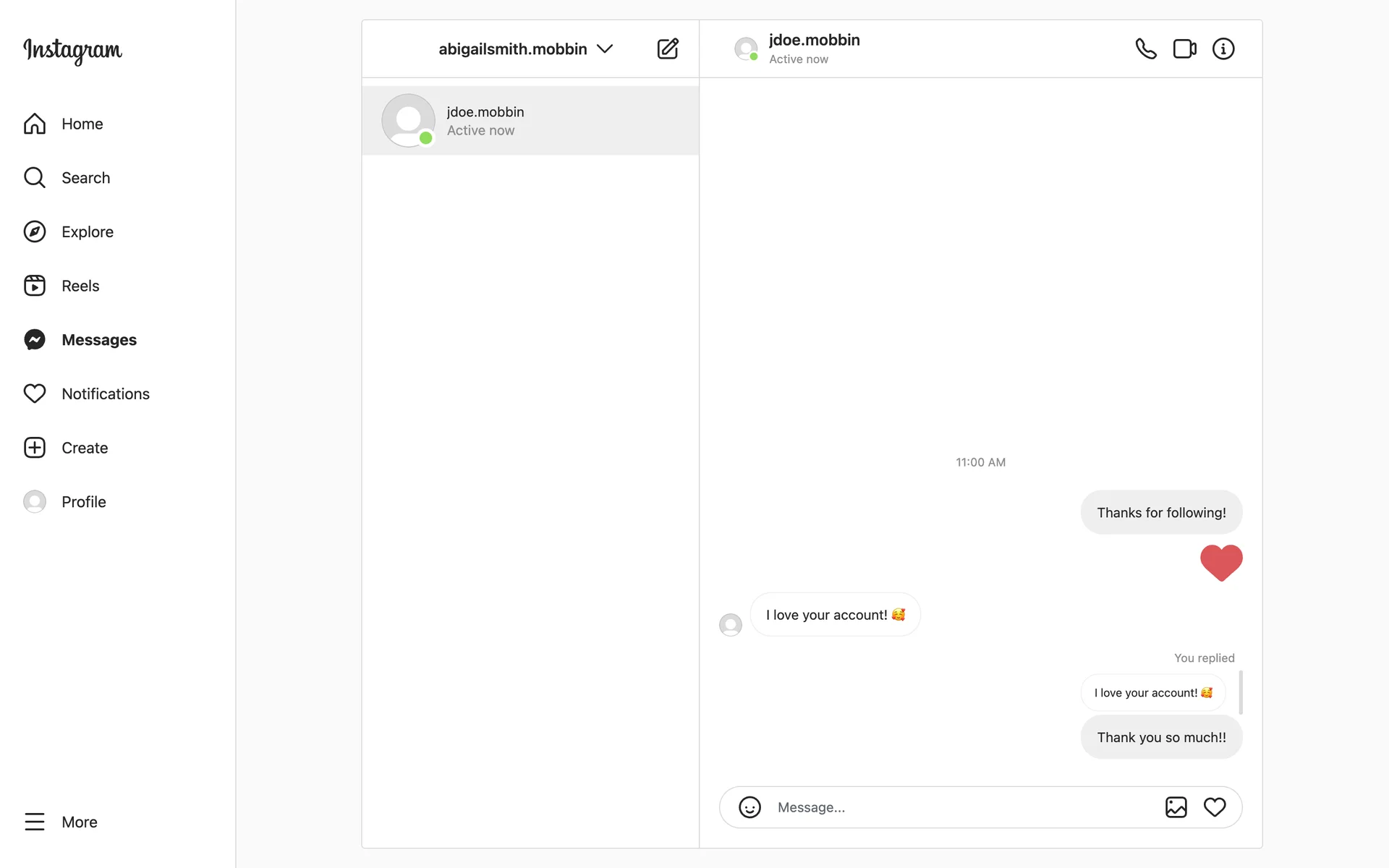Viewport: 1389px width, 868px height.
Task: Attach a photo using the image icon
Action: [x=1176, y=807]
